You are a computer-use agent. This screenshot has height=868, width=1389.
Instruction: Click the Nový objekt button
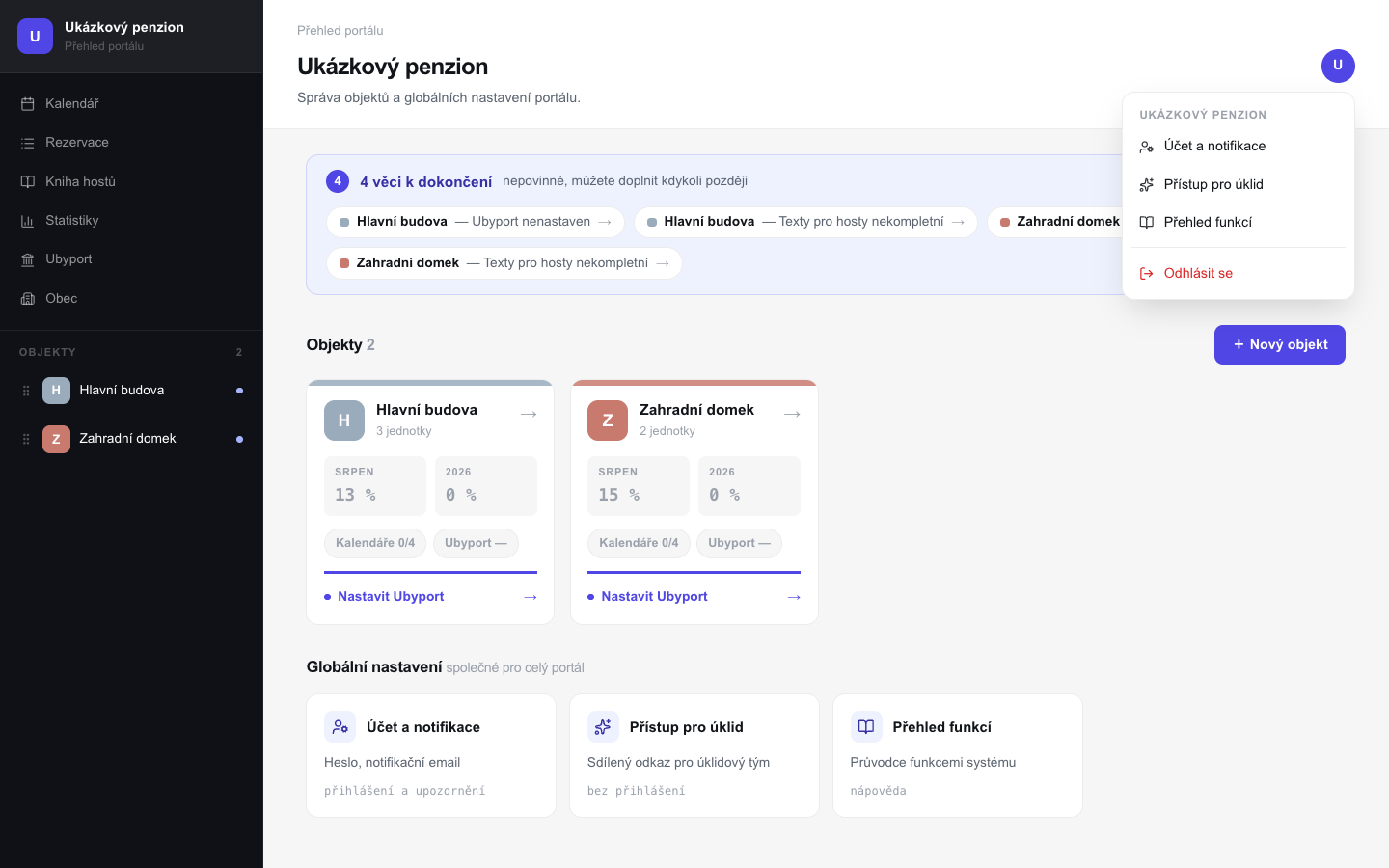tap(1280, 344)
